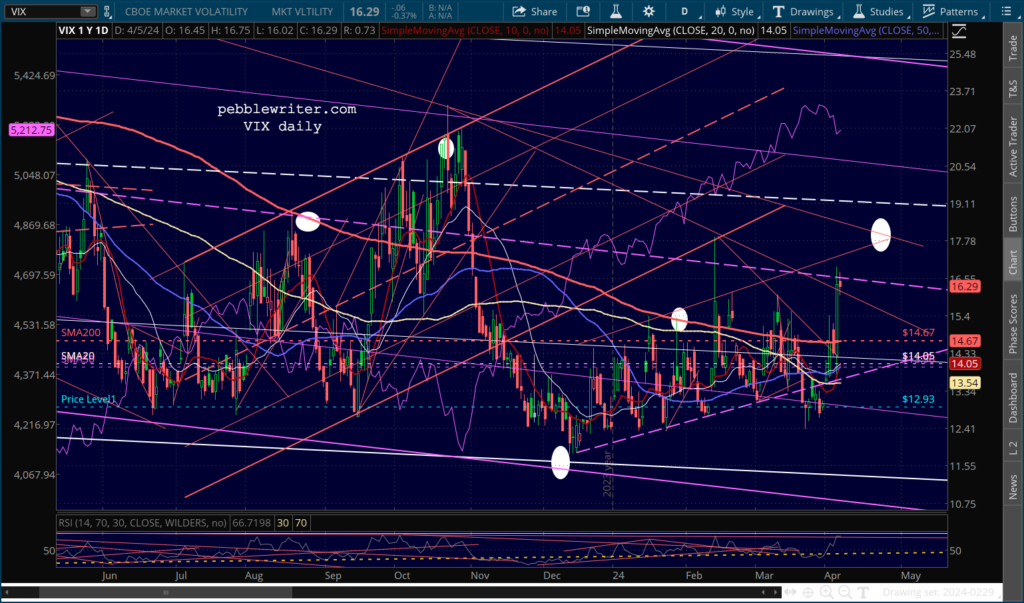Switch to the Active Trader side tab
1024x603 pixels.
(1013, 146)
